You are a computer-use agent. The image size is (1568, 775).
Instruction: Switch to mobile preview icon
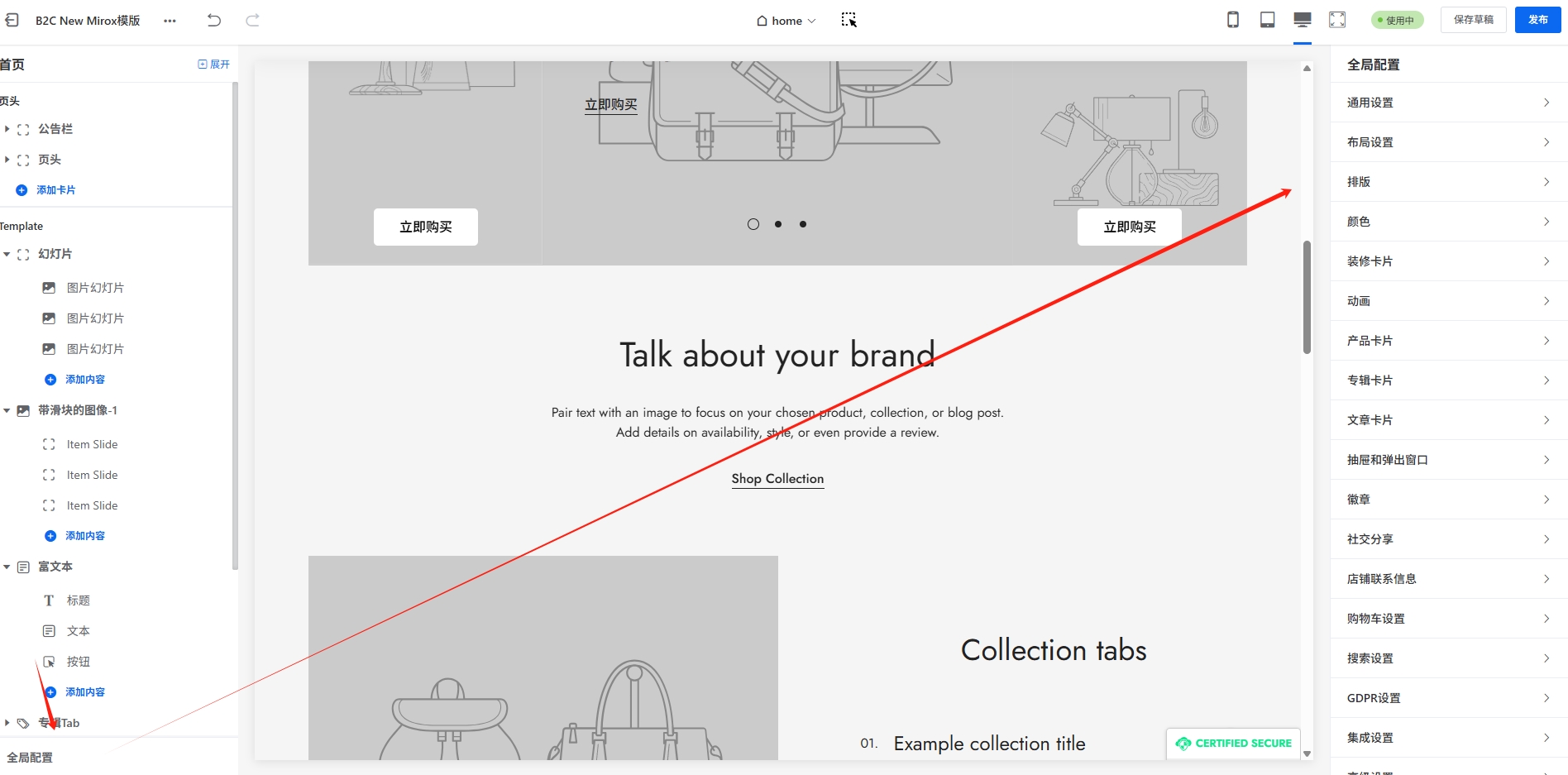pos(1232,20)
